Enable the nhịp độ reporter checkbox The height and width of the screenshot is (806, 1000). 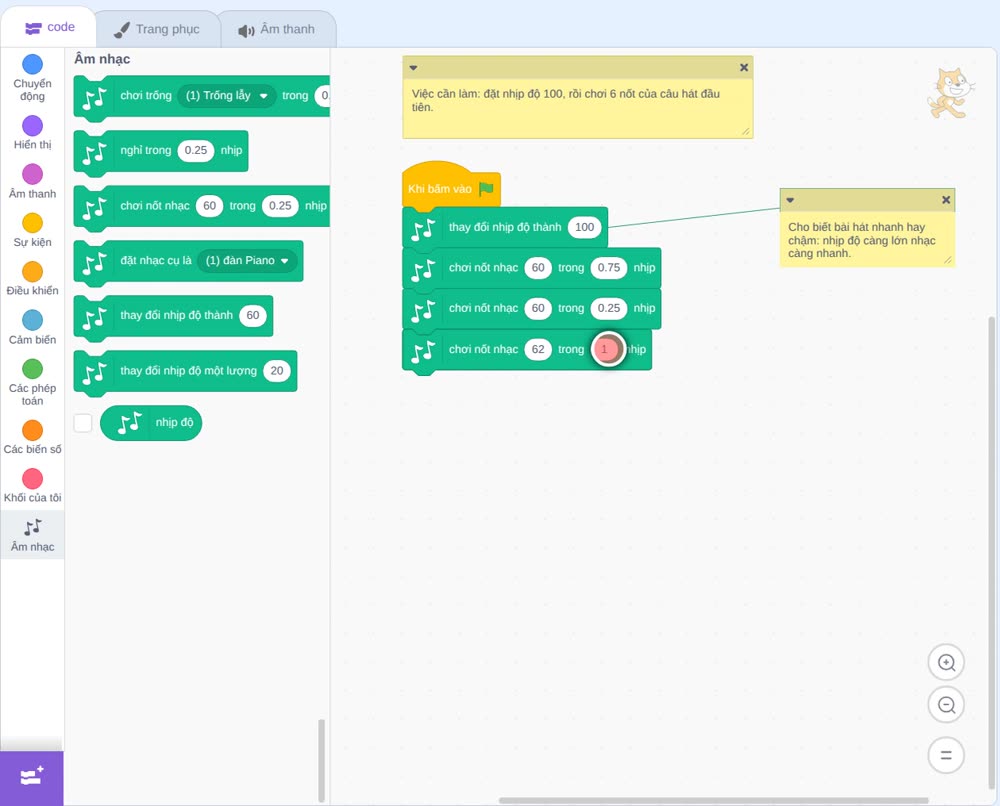(x=83, y=423)
